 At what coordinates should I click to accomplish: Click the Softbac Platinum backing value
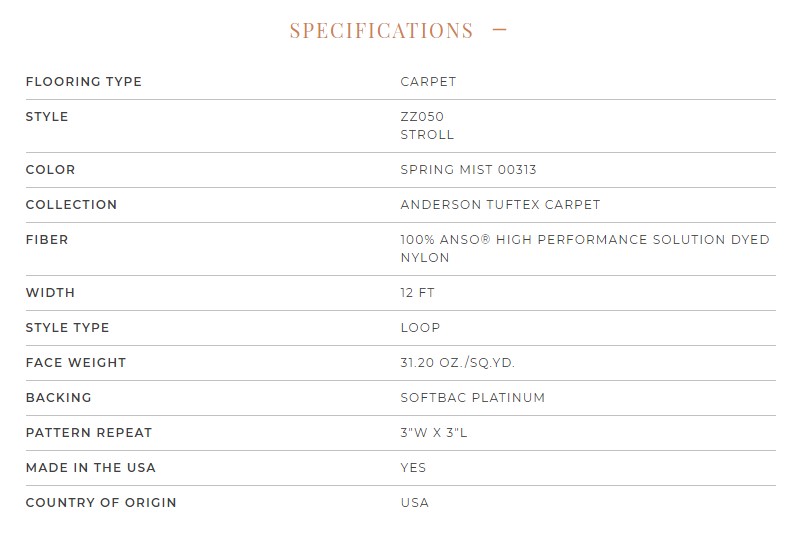click(x=473, y=398)
